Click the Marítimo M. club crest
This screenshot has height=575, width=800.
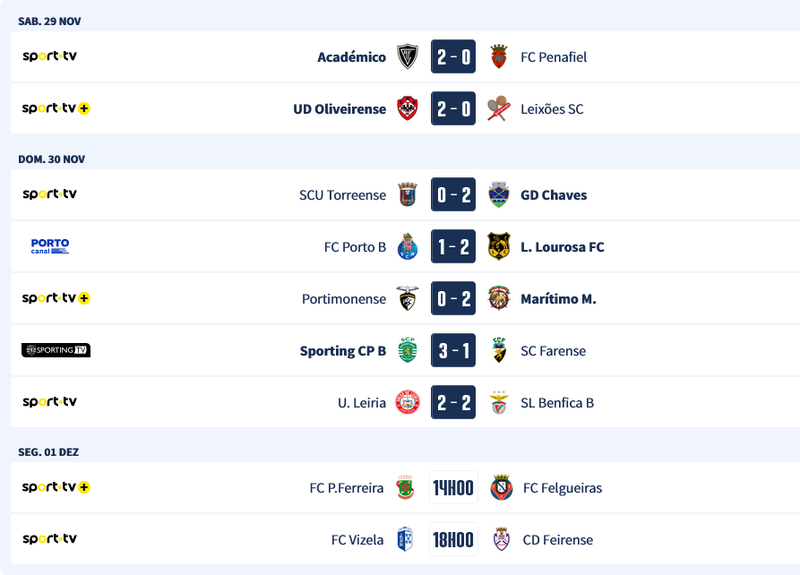[498, 299]
